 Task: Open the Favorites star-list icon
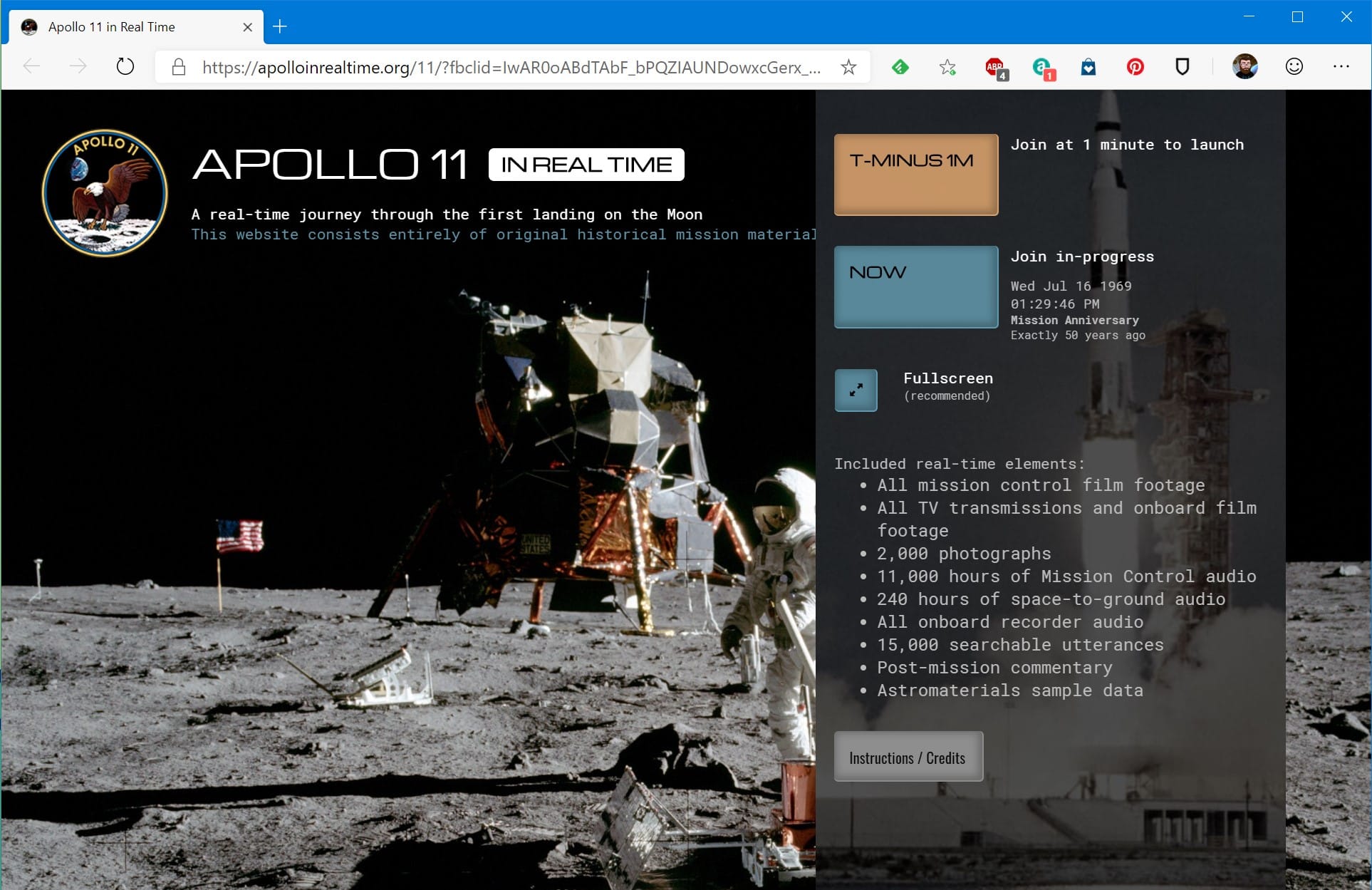pos(947,67)
